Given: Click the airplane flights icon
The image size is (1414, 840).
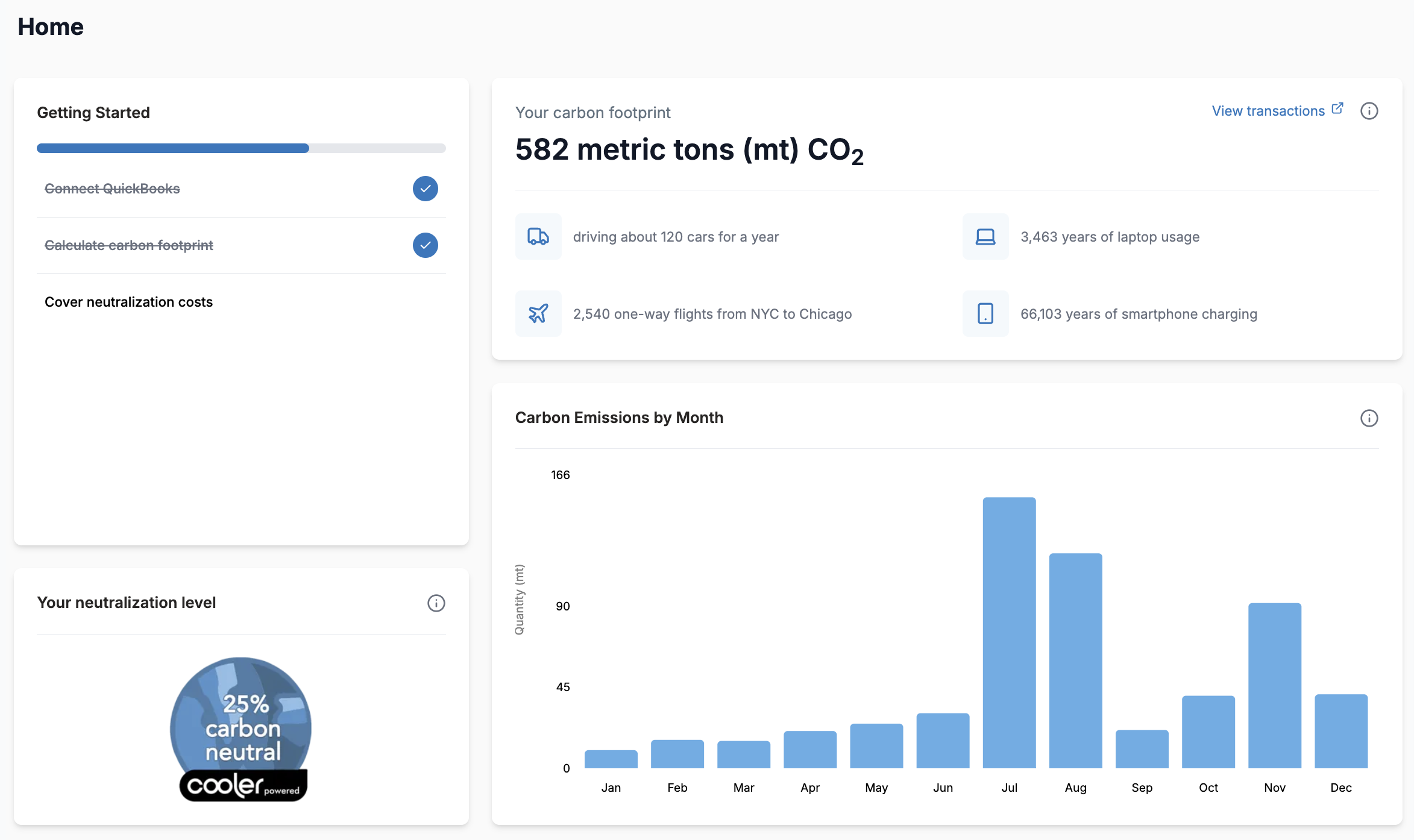Looking at the screenshot, I should pyautogui.click(x=538, y=313).
